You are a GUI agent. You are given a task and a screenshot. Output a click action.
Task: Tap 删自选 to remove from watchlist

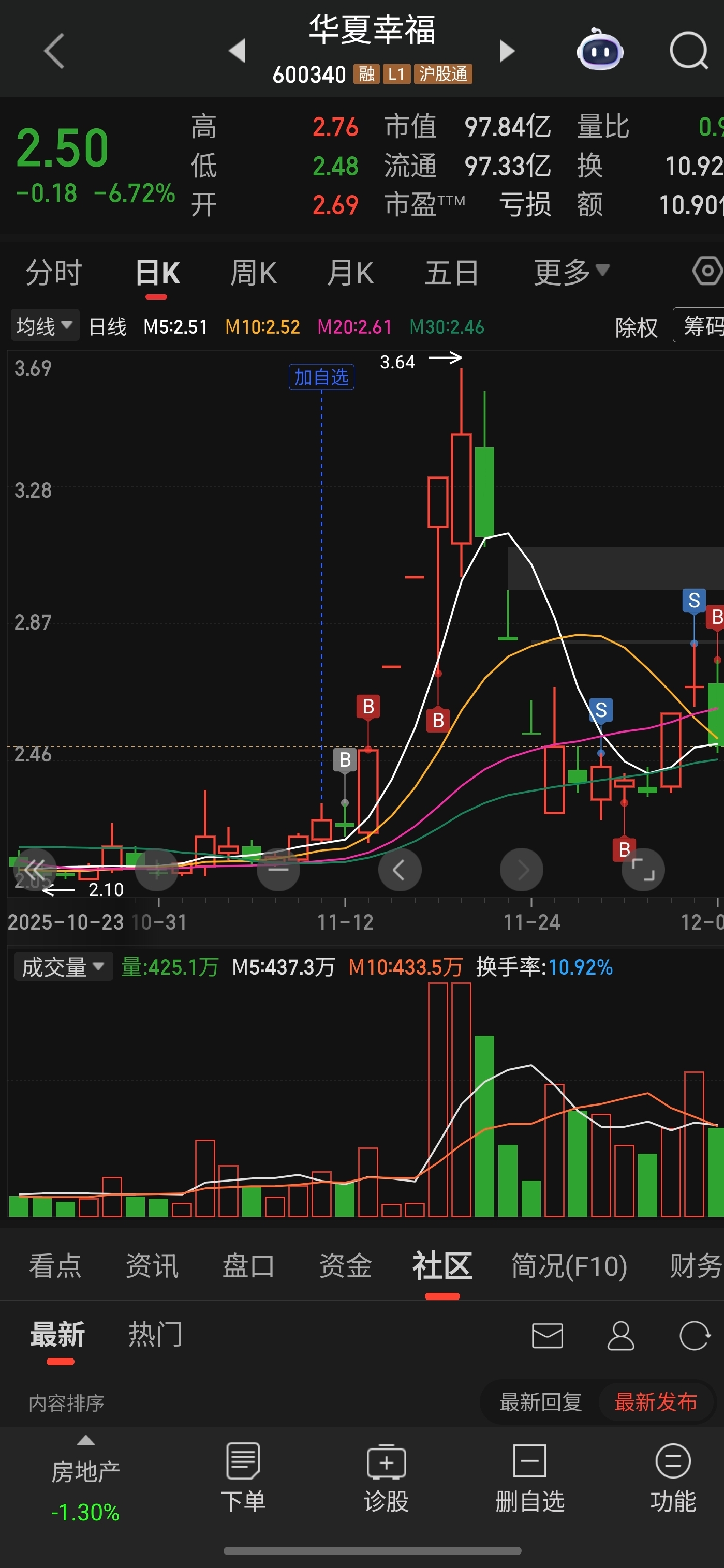[x=530, y=1477]
